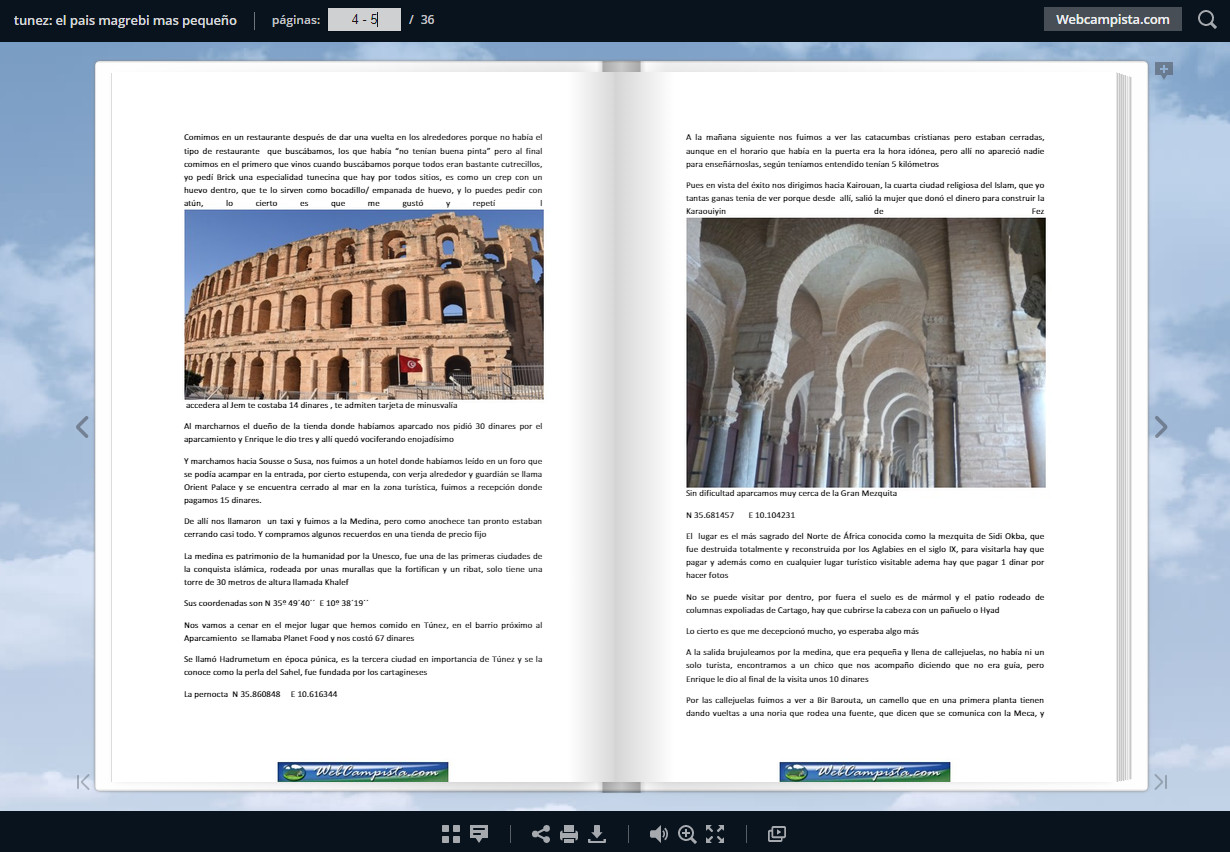Click the Great Mosque arches photo
Image resolution: width=1230 pixels, height=852 pixels.
(865, 352)
